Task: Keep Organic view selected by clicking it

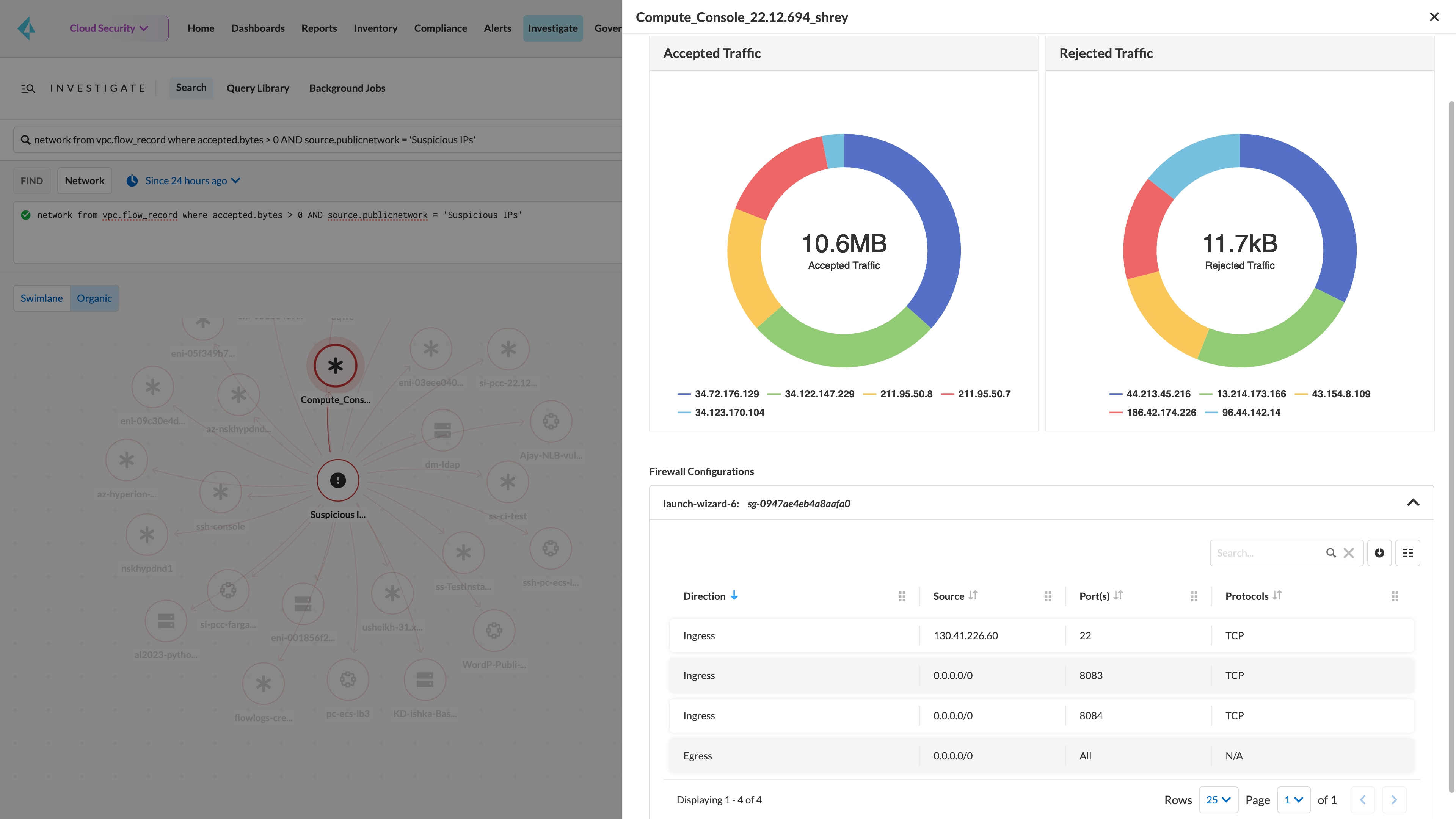Action: tap(94, 298)
